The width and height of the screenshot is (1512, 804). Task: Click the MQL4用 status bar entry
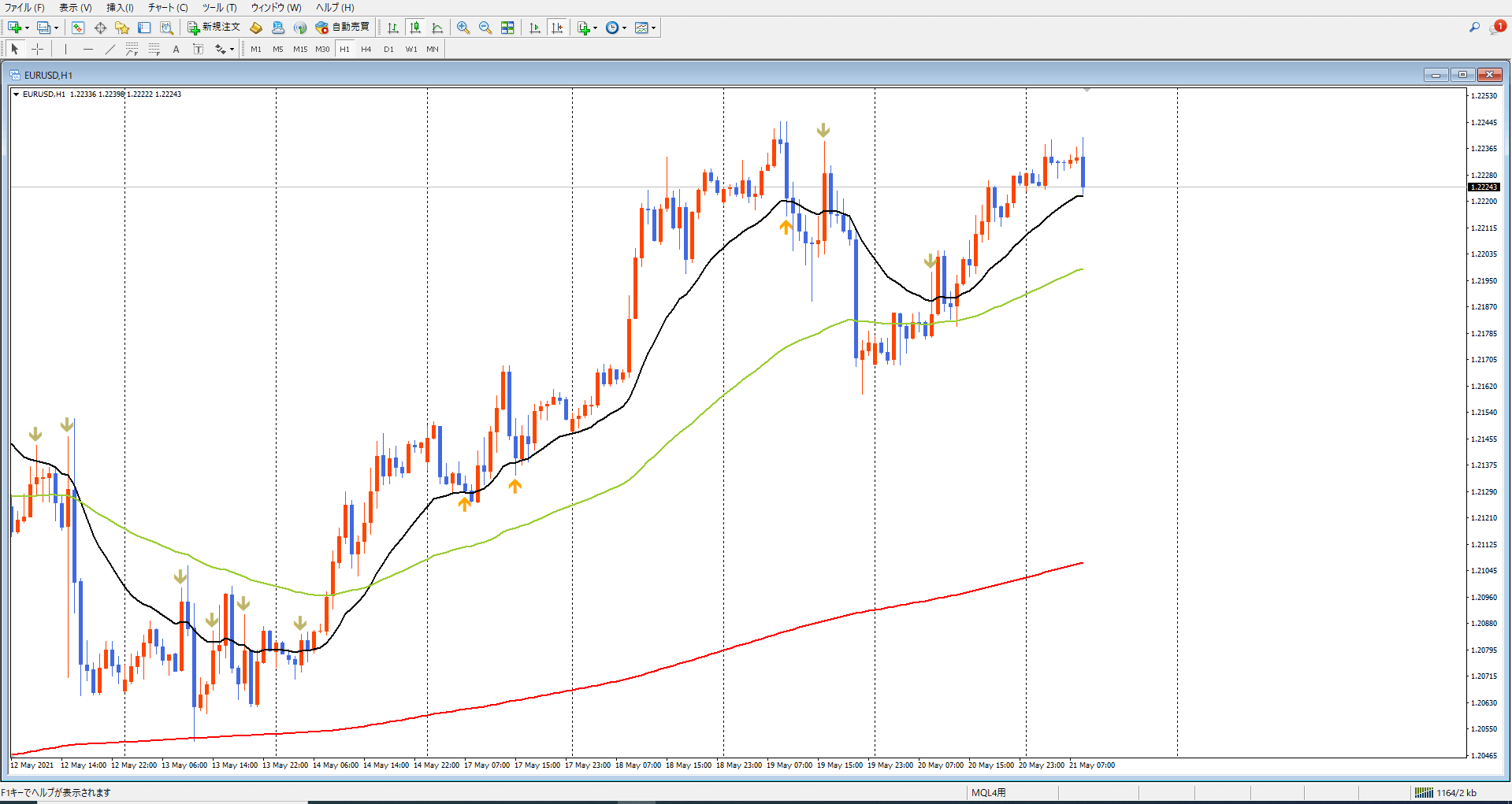988,793
